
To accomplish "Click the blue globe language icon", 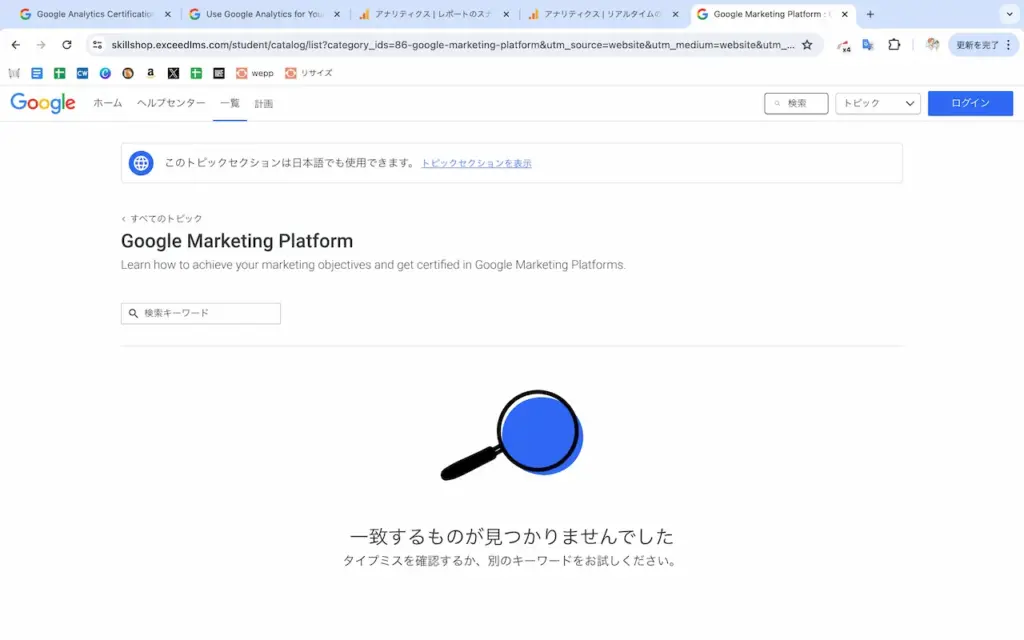I will pyautogui.click(x=141, y=163).
